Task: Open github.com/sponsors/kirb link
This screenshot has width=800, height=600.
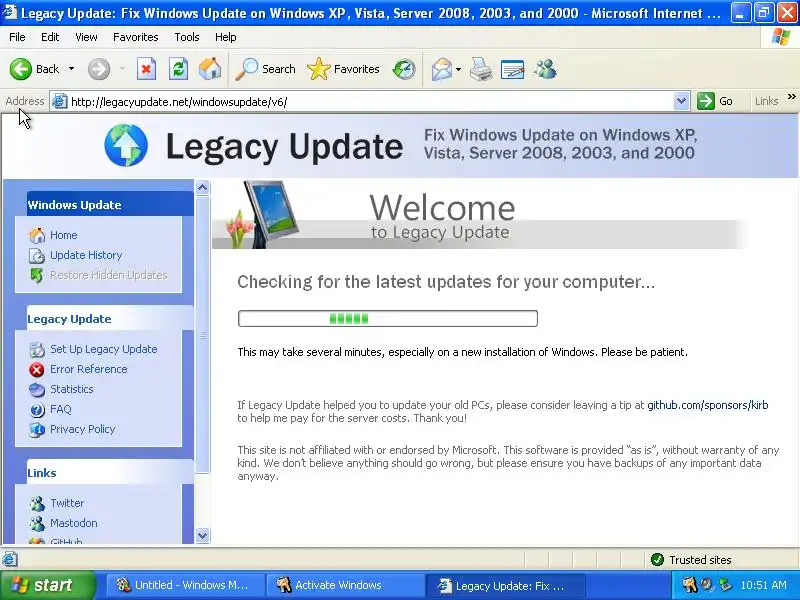Action: 708,405
